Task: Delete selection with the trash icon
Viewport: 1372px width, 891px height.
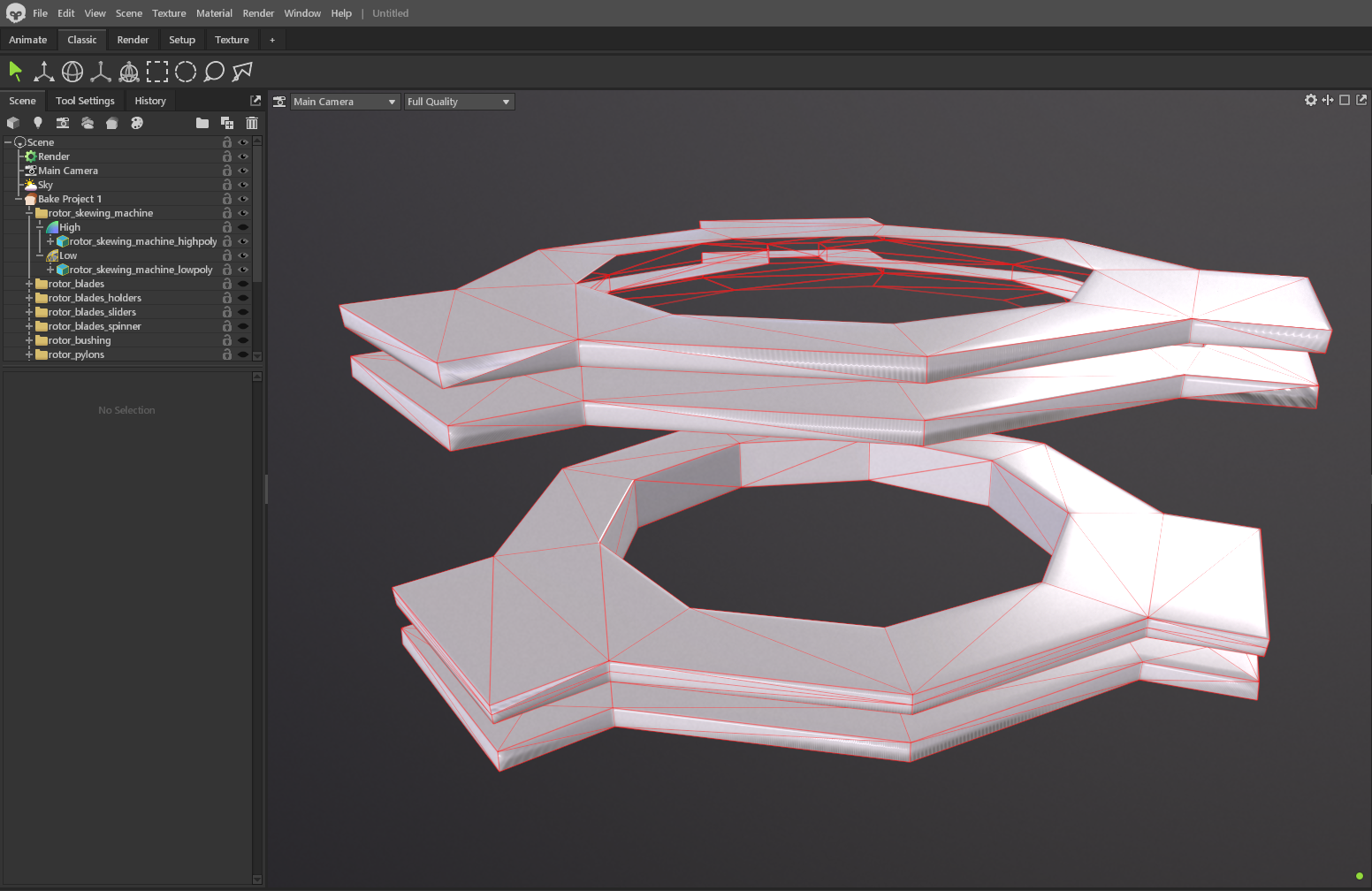Action: coord(252,123)
